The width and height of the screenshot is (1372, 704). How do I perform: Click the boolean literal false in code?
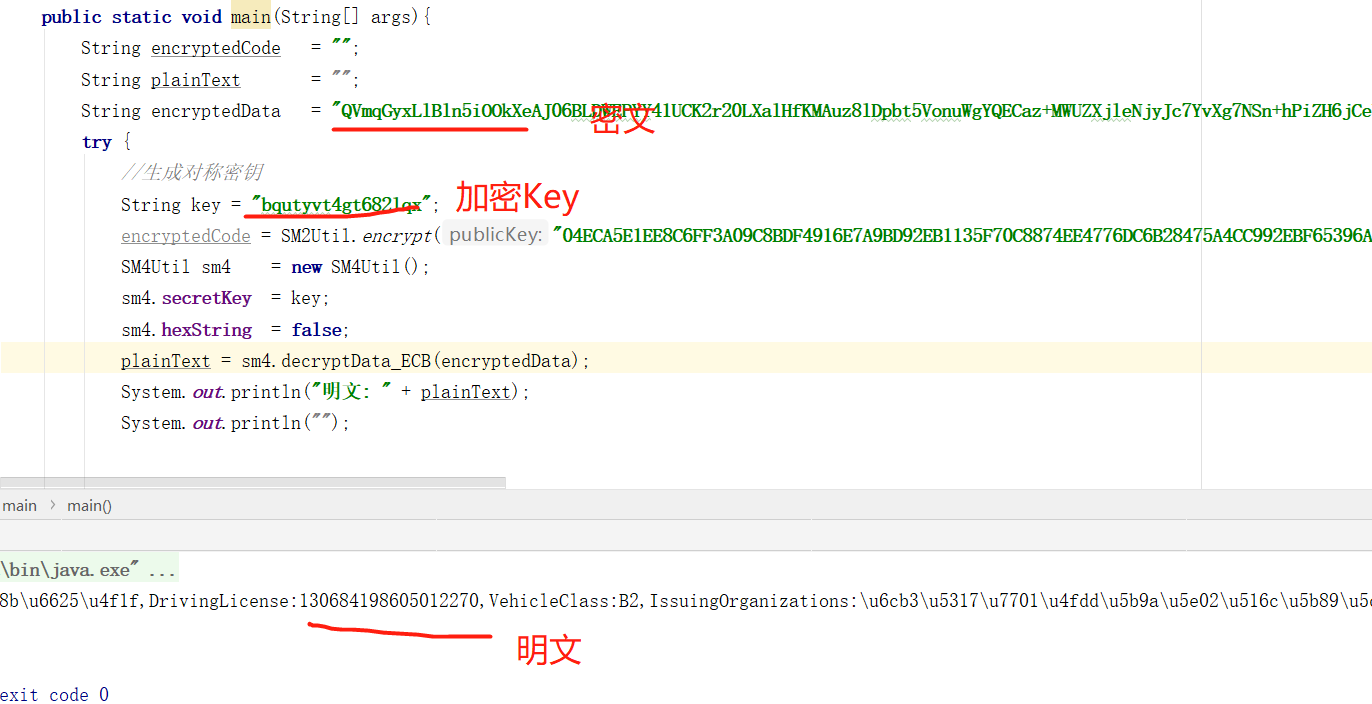pyautogui.click(x=316, y=329)
